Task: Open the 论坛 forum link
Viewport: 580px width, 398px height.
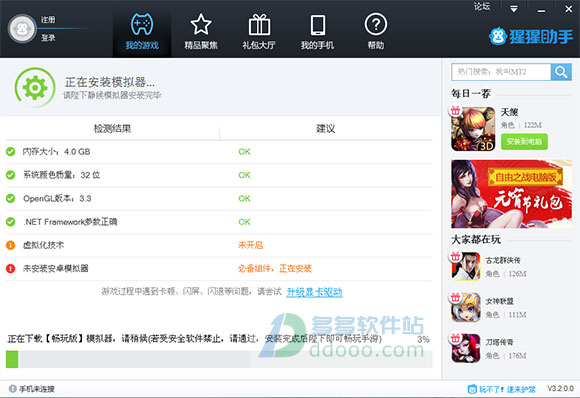Action: (482, 7)
